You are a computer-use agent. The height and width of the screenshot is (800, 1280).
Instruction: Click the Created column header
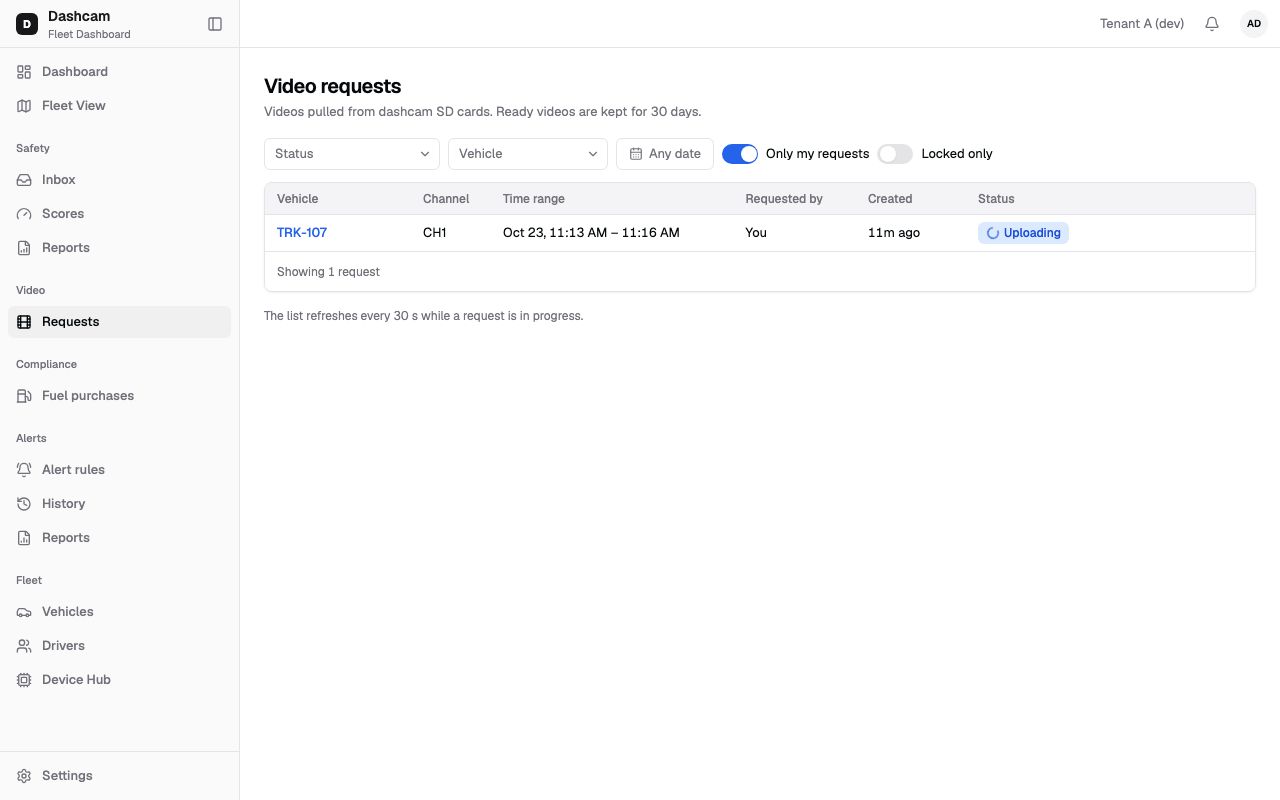pos(890,199)
